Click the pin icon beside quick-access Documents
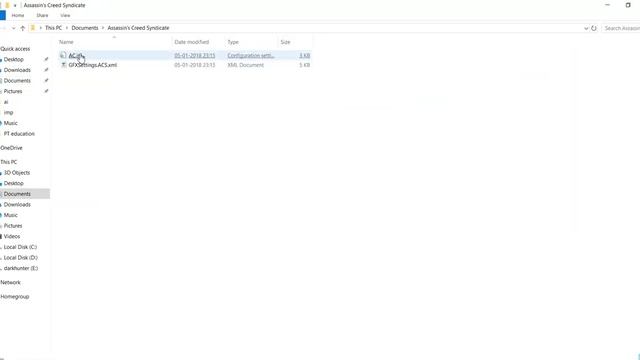The width and height of the screenshot is (640, 360). 46,80
